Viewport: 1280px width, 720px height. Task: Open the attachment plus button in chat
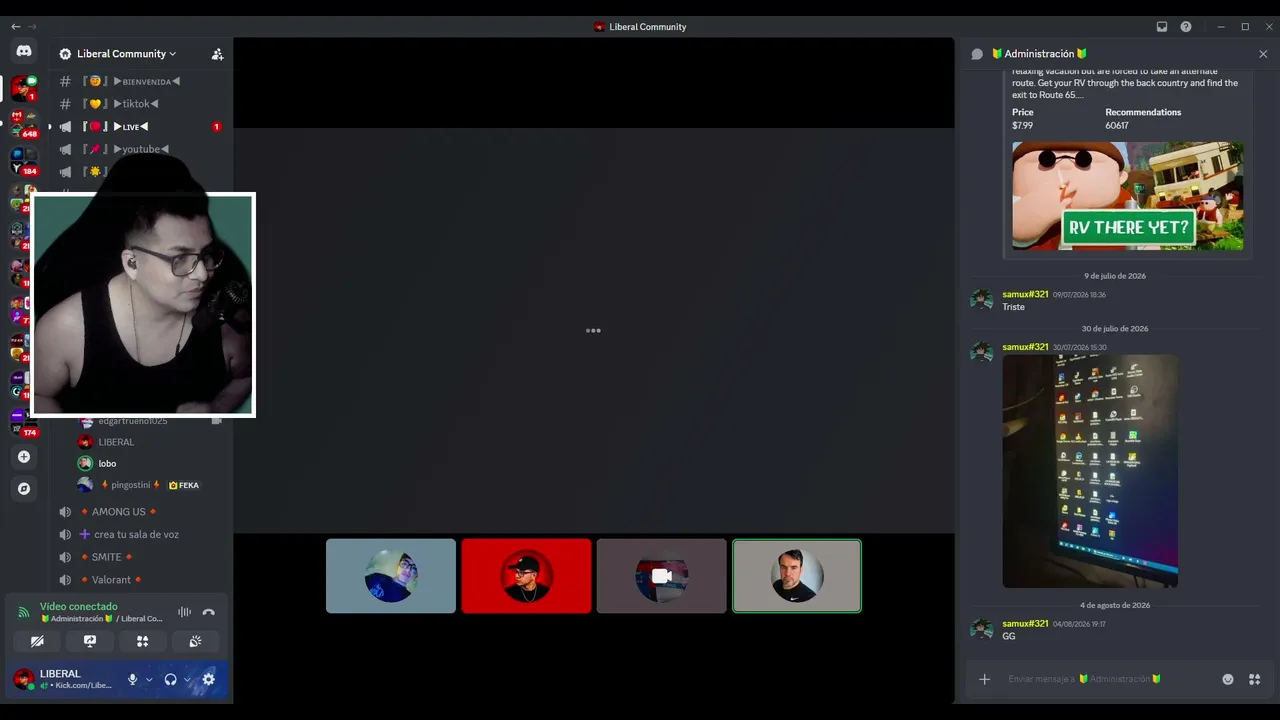tap(984, 679)
